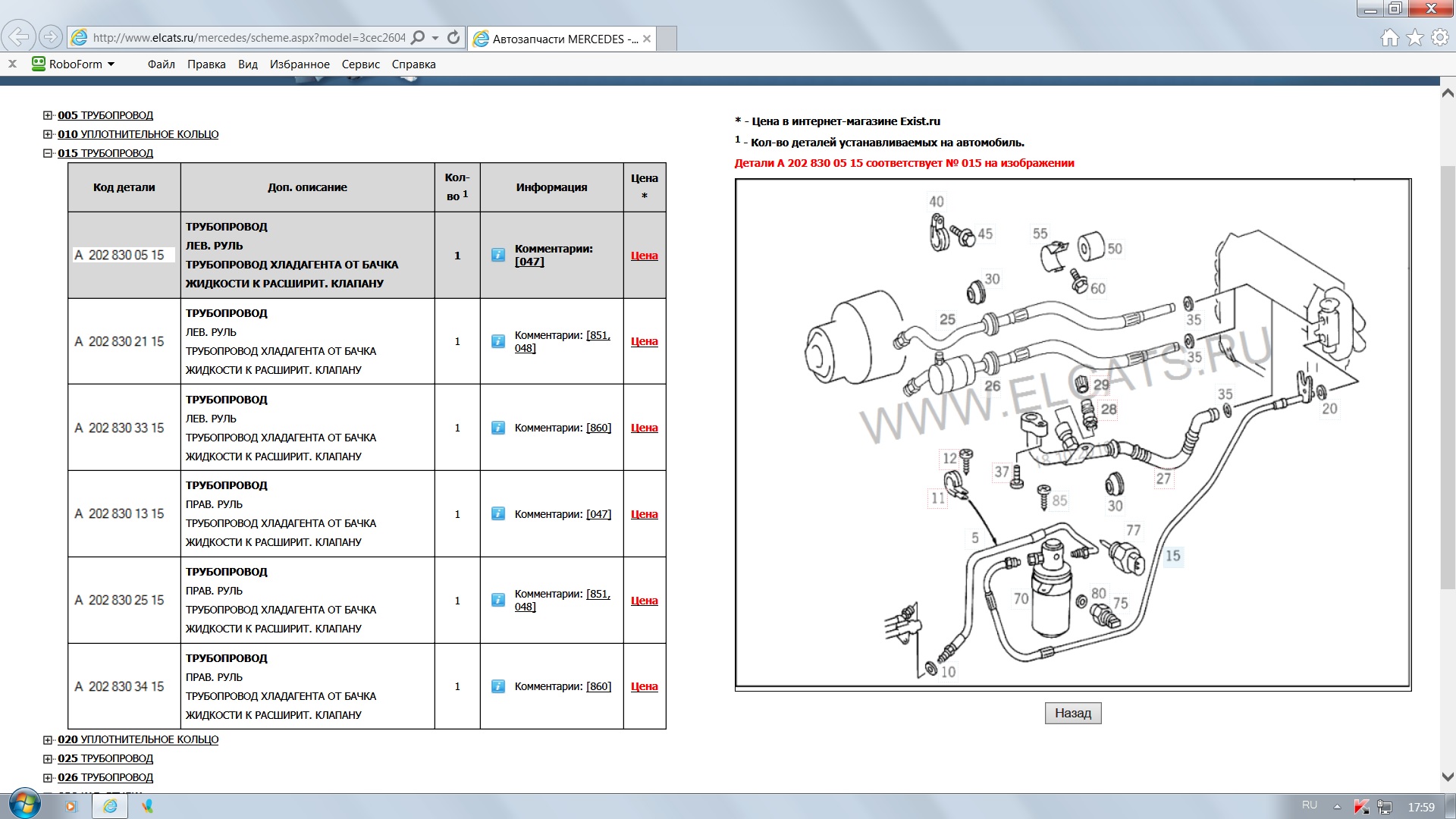Image resolution: width=1456 pixels, height=819 pixels.
Task: Click info icon for A 202 830 25 15
Action: pyautogui.click(x=498, y=600)
